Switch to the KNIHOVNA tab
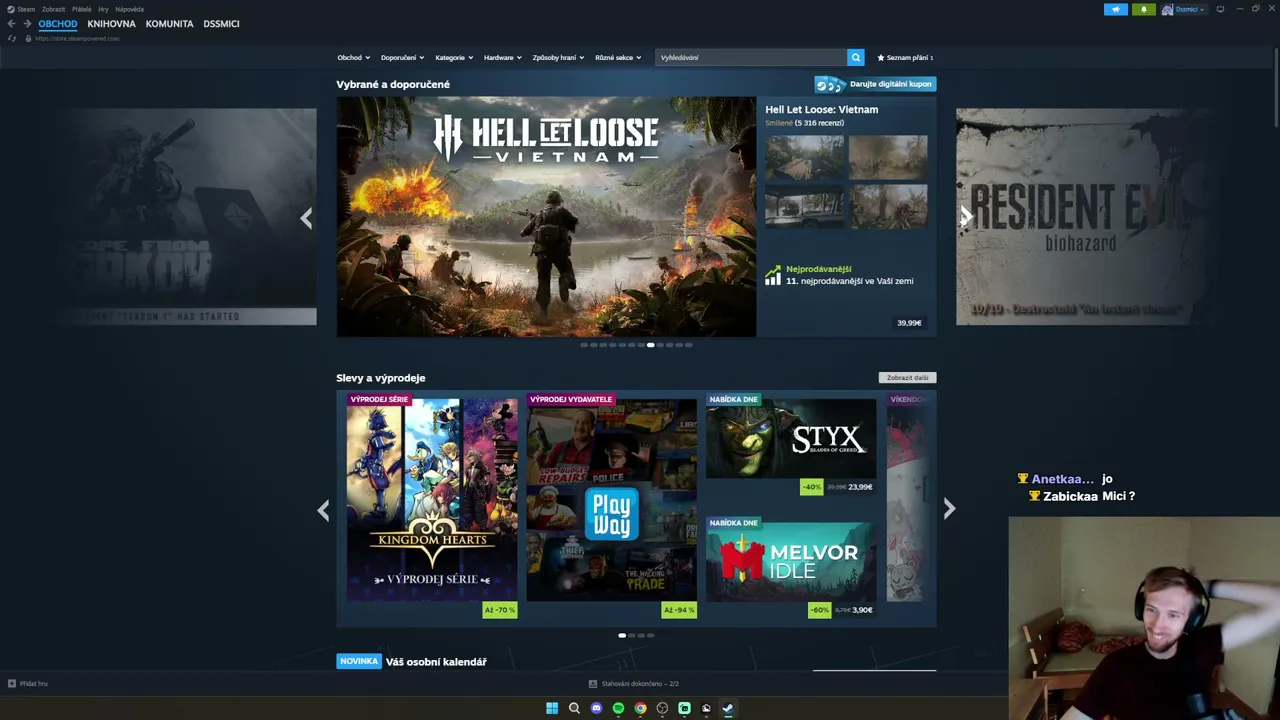Screen dimensions: 1280x720 [111, 24]
